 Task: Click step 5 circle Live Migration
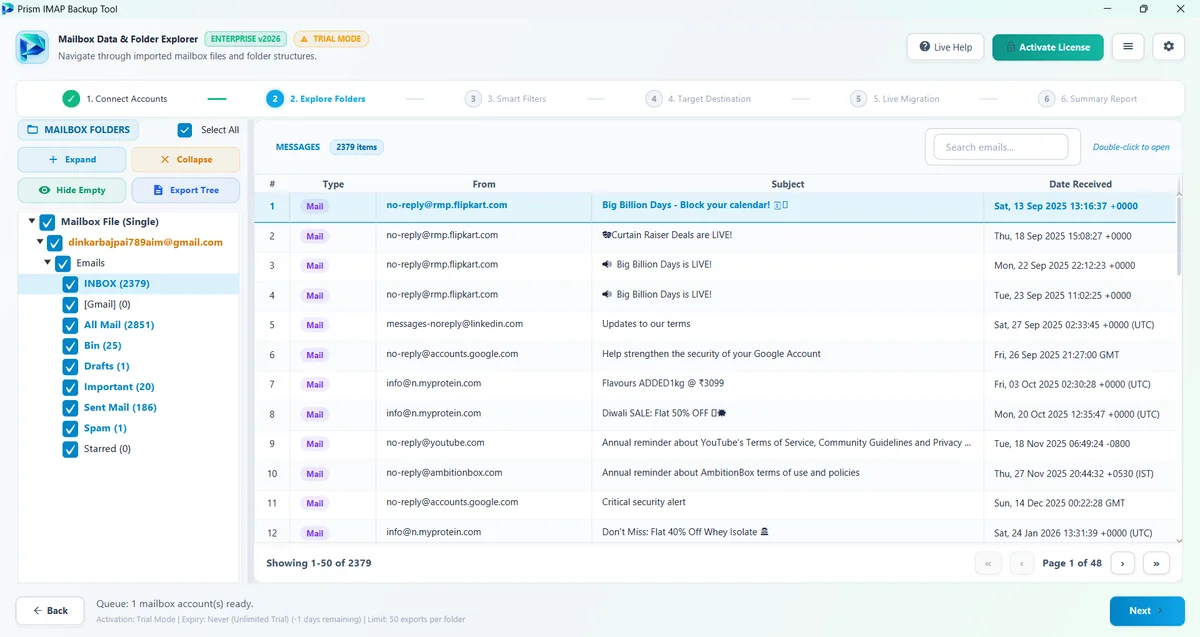pyautogui.click(x=858, y=99)
